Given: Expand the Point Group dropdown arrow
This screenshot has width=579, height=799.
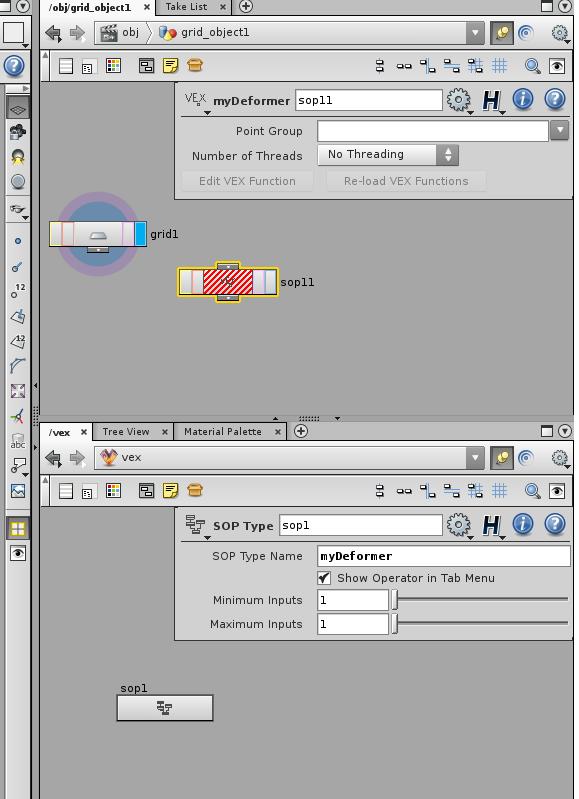Looking at the screenshot, I should (559, 131).
